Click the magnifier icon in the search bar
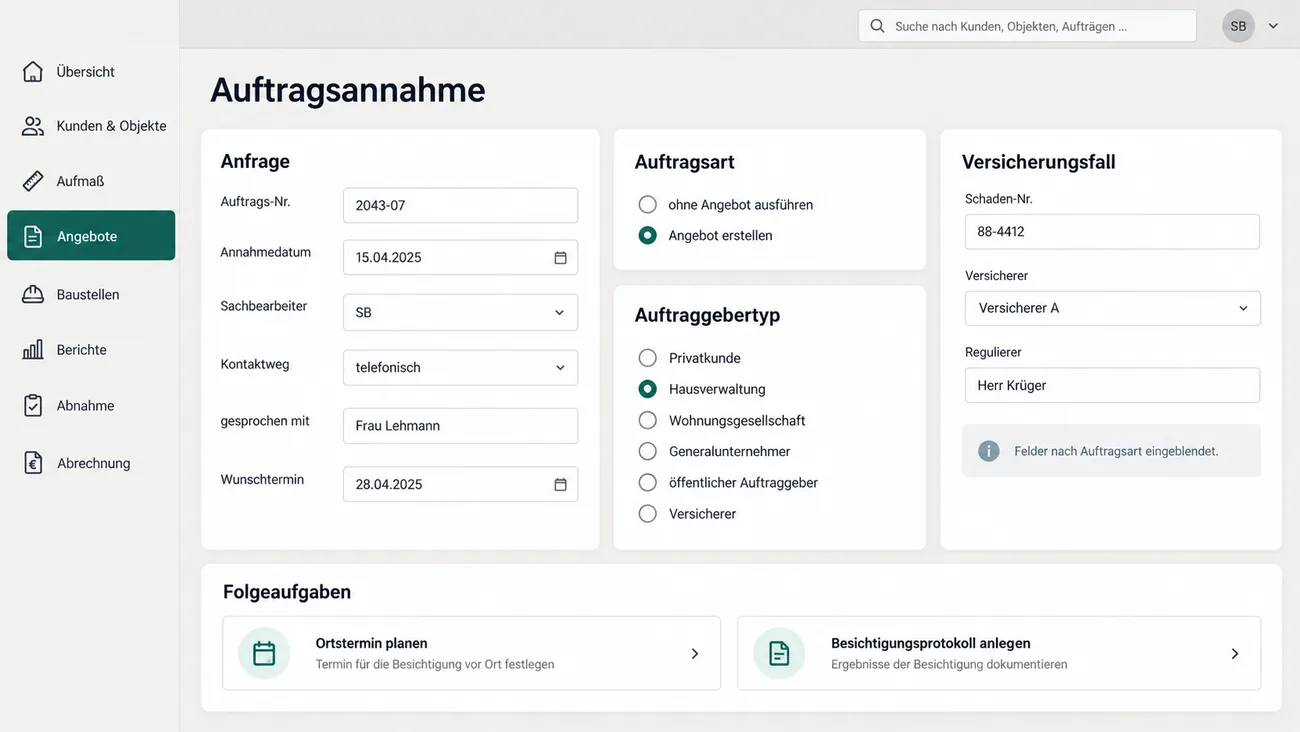 (877, 26)
